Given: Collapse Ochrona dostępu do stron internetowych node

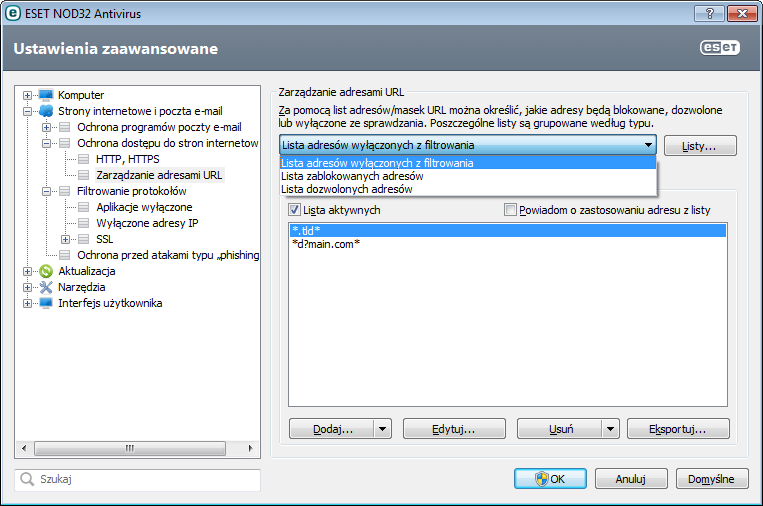Looking at the screenshot, I should [x=46, y=143].
